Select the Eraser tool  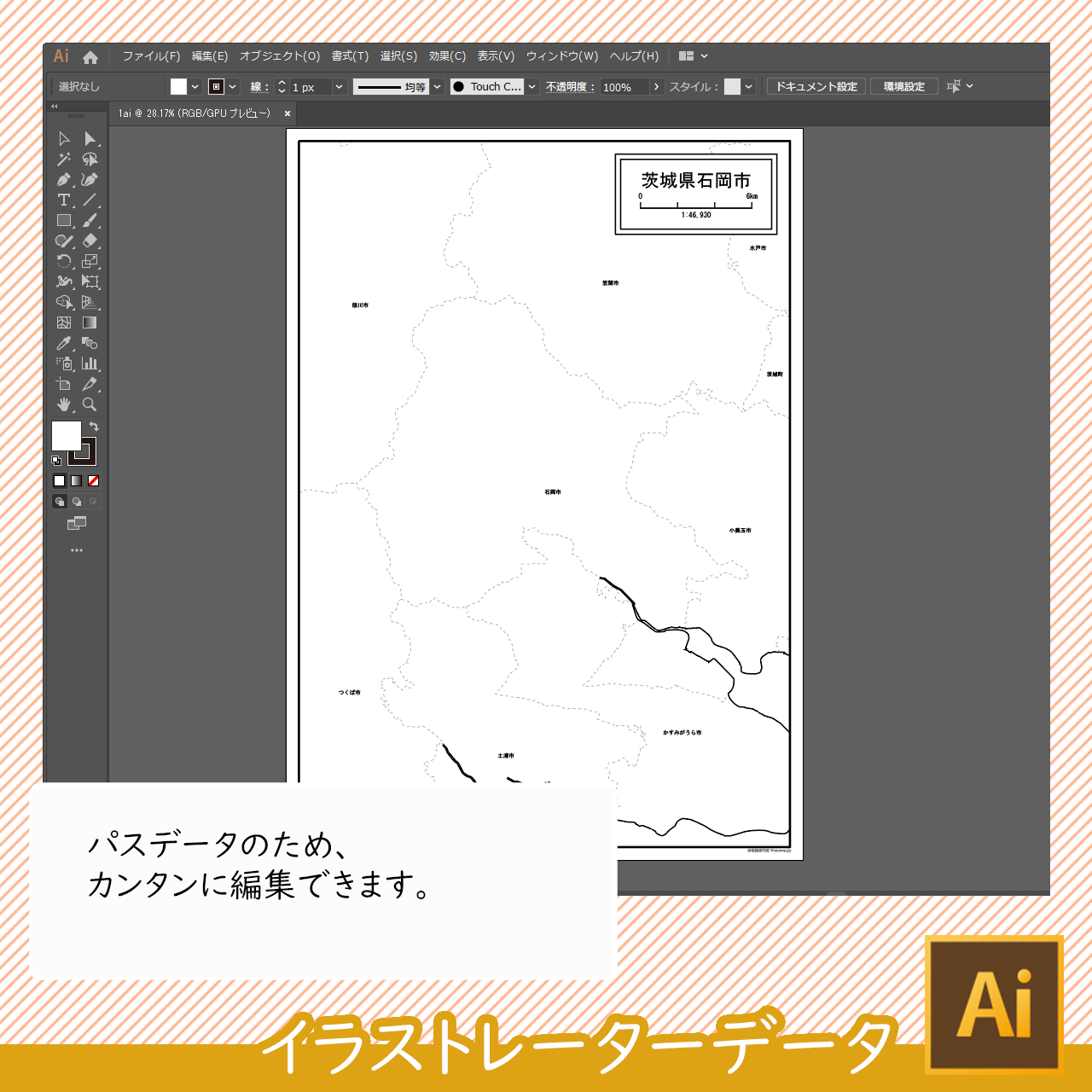[x=90, y=241]
